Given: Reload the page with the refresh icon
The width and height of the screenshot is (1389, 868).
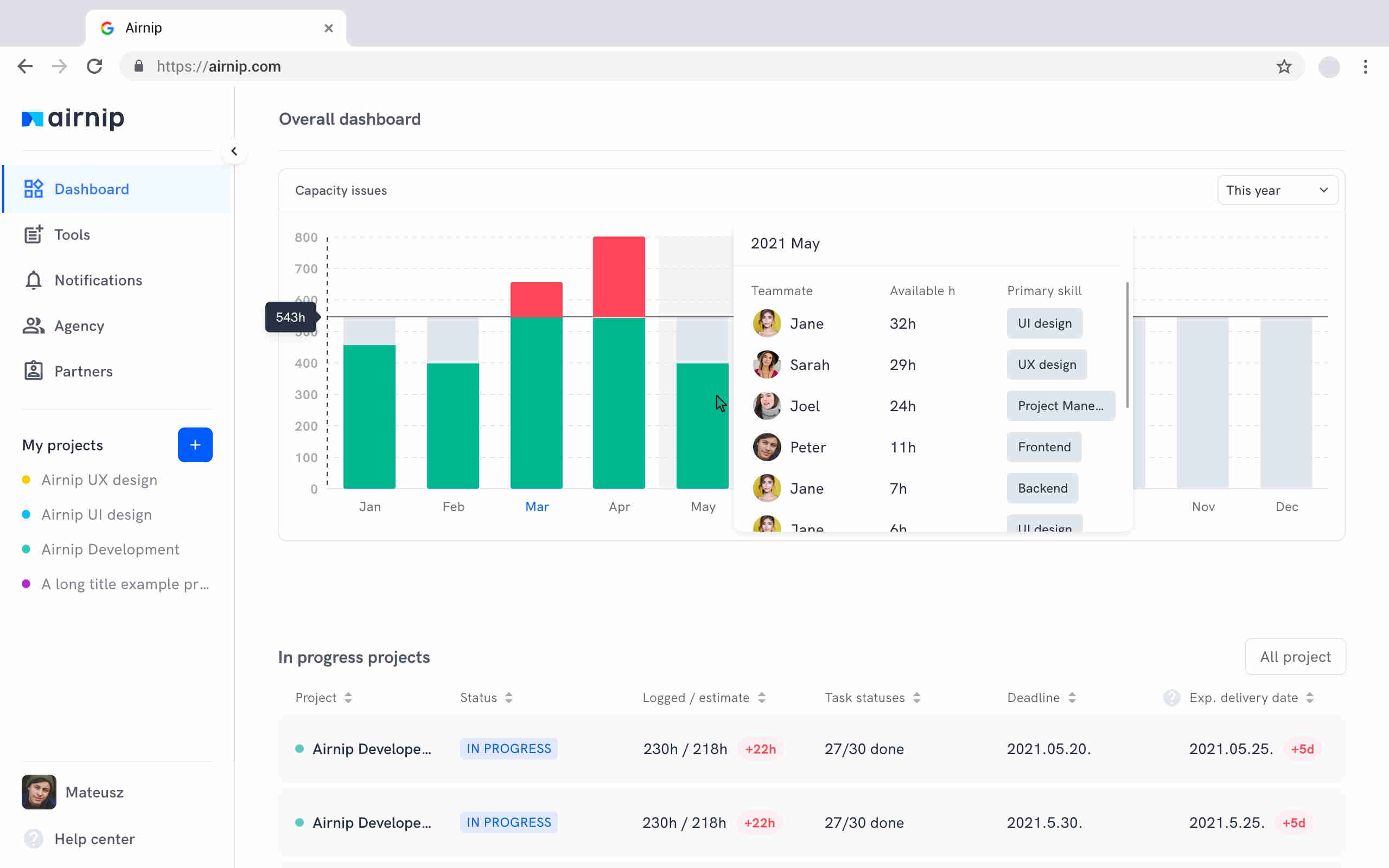Looking at the screenshot, I should [x=95, y=67].
